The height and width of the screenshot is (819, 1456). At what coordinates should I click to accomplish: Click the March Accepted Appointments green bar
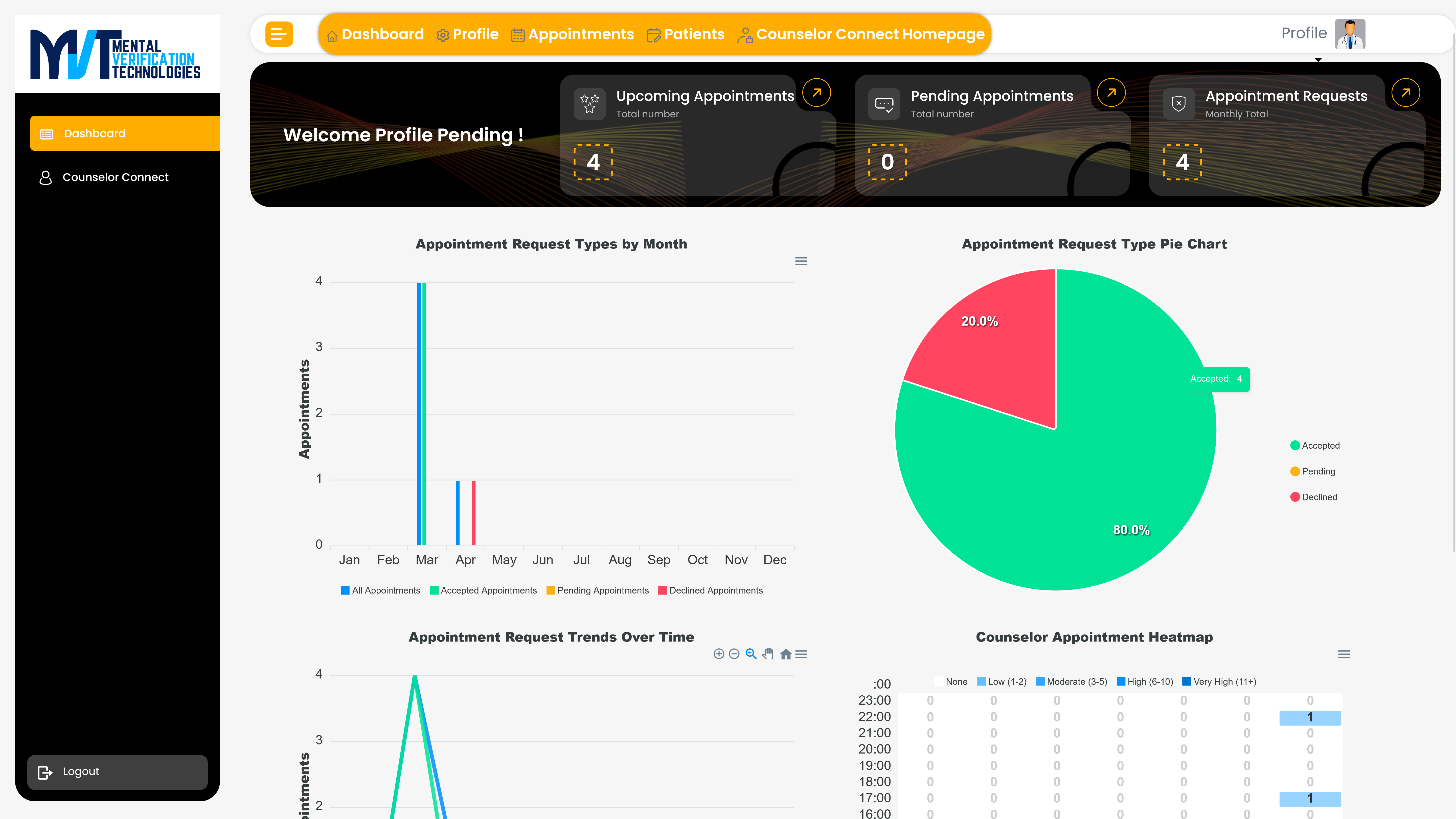pyautogui.click(x=424, y=414)
